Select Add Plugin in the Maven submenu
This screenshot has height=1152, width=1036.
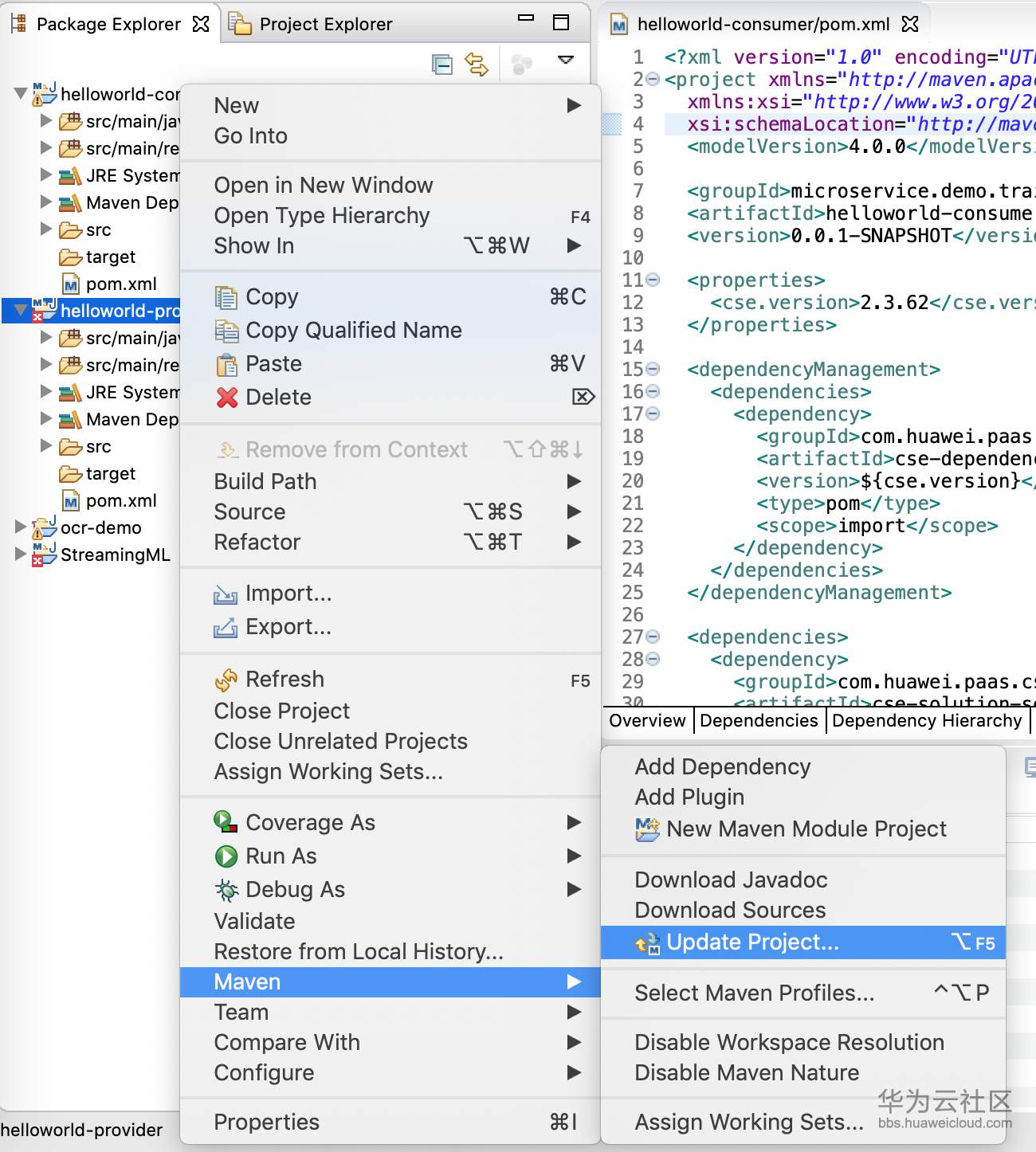803,797
